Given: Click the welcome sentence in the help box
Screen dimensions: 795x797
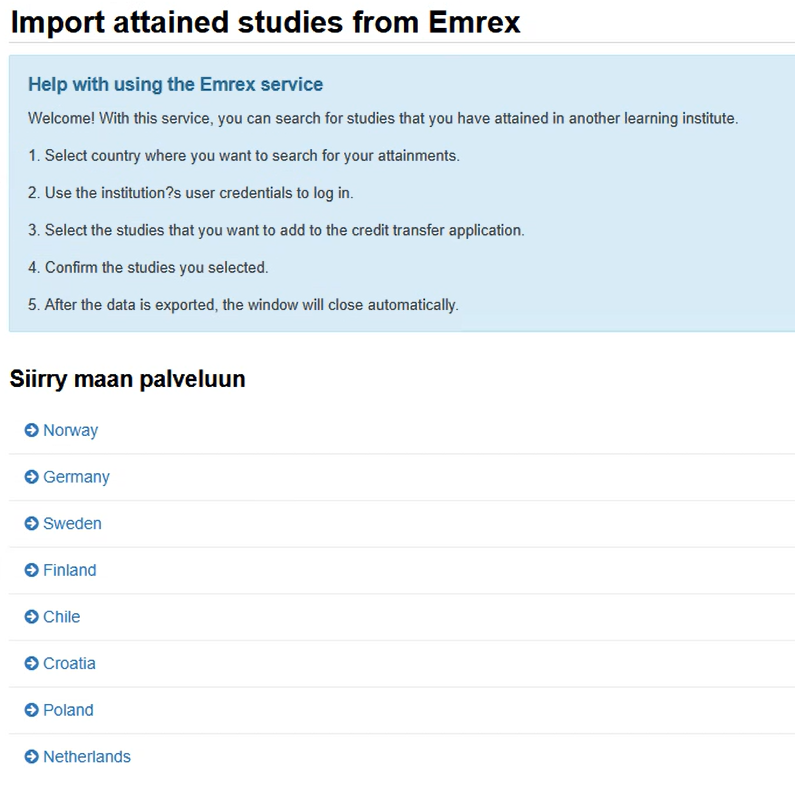Looking at the screenshot, I should pyautogui.click(x=383, y=118).
